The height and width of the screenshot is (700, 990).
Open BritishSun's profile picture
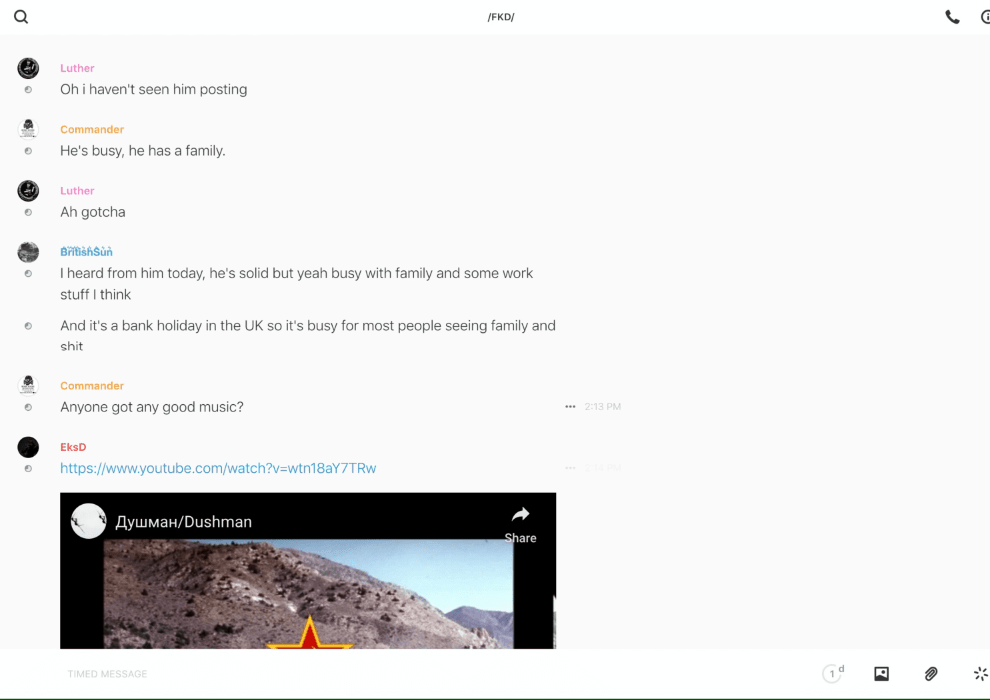tap(28, 252)
